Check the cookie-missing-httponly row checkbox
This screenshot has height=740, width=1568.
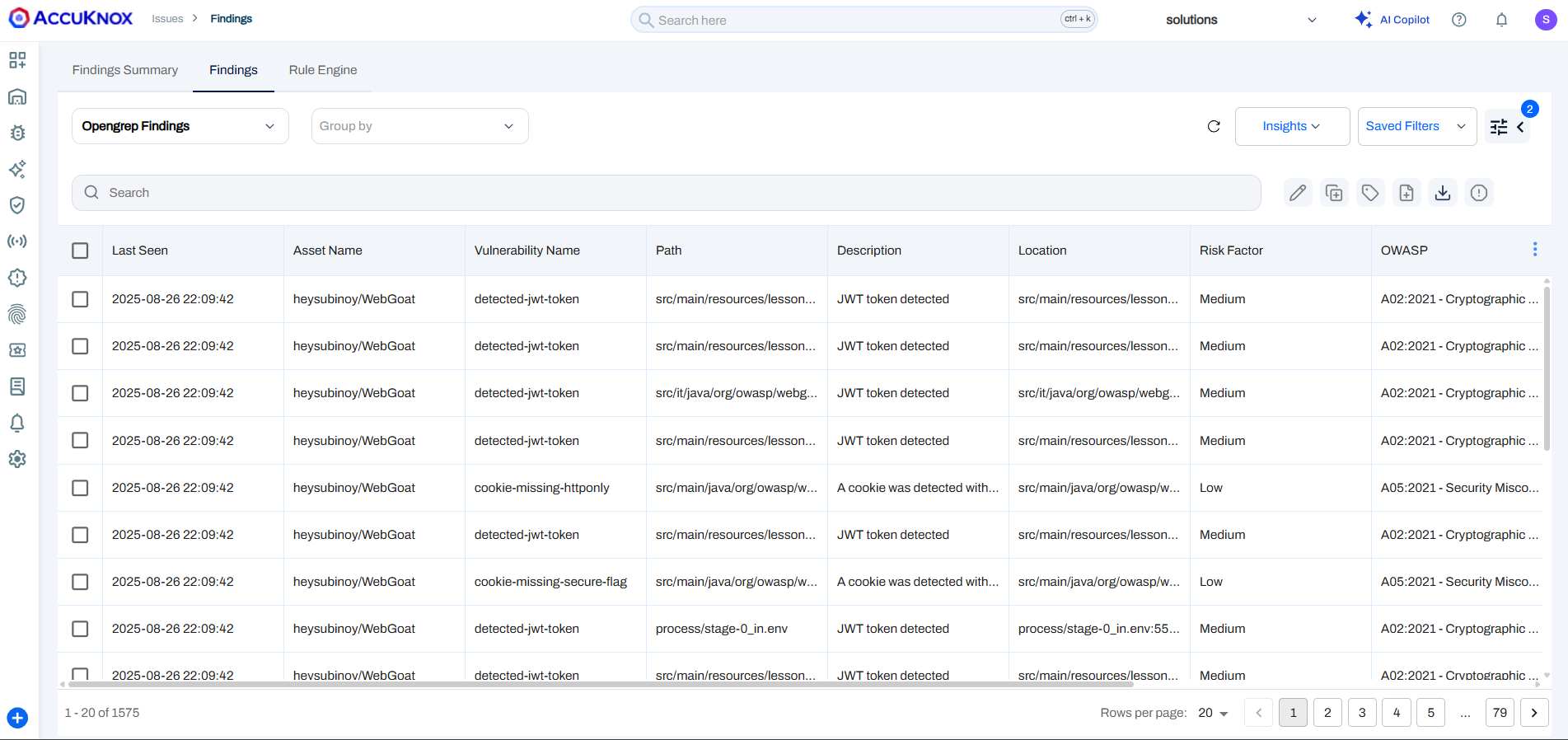click(80, 488)
